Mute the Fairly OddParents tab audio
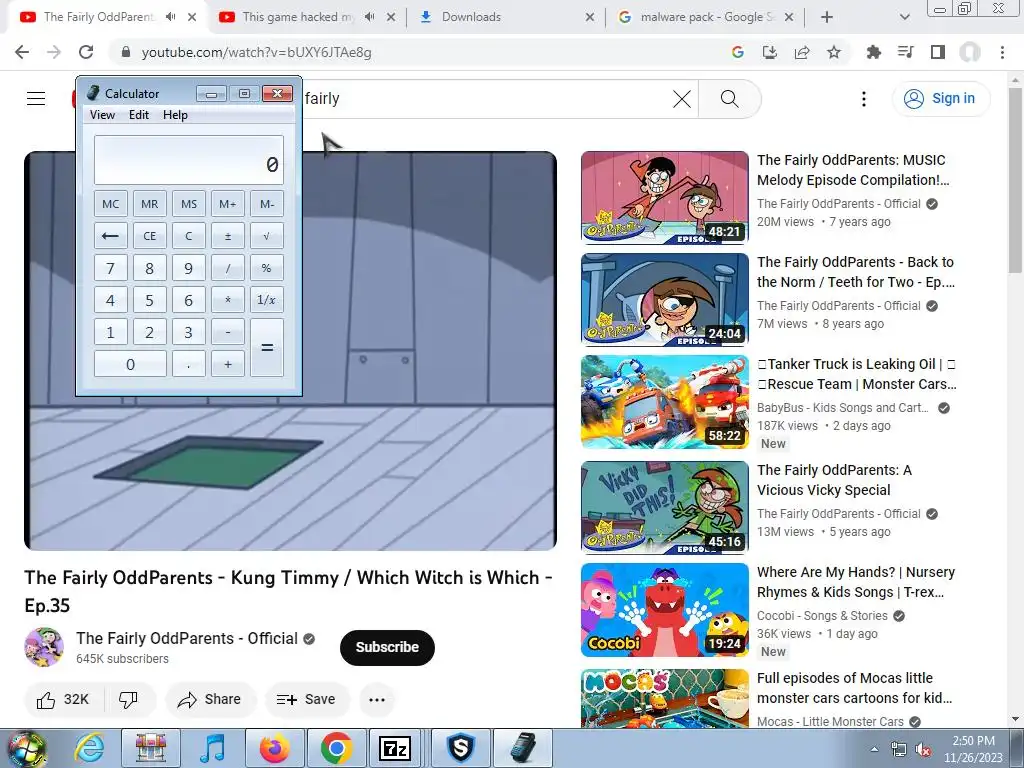 170,17
